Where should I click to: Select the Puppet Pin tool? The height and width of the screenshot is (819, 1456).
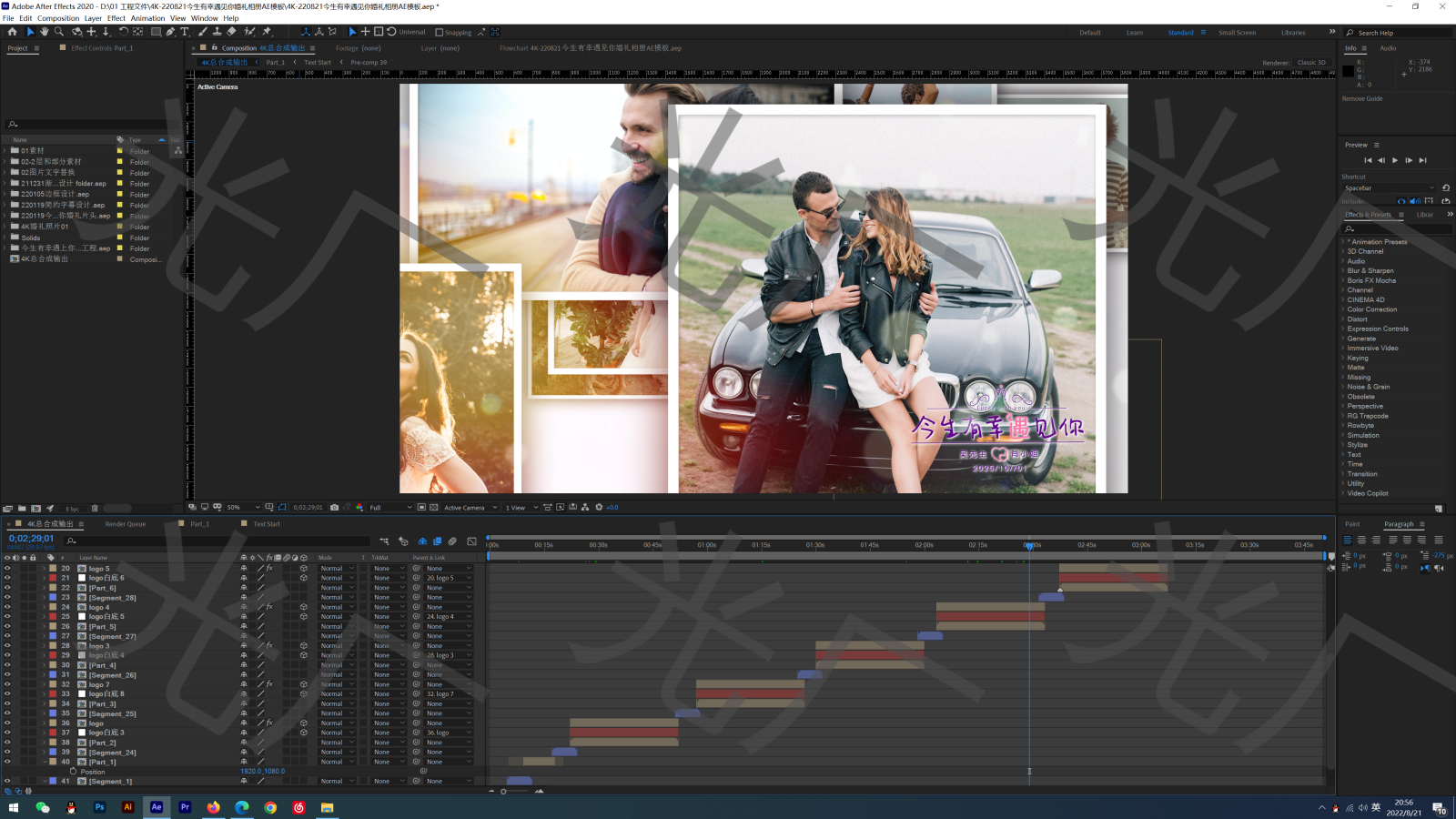coord(267,32)
